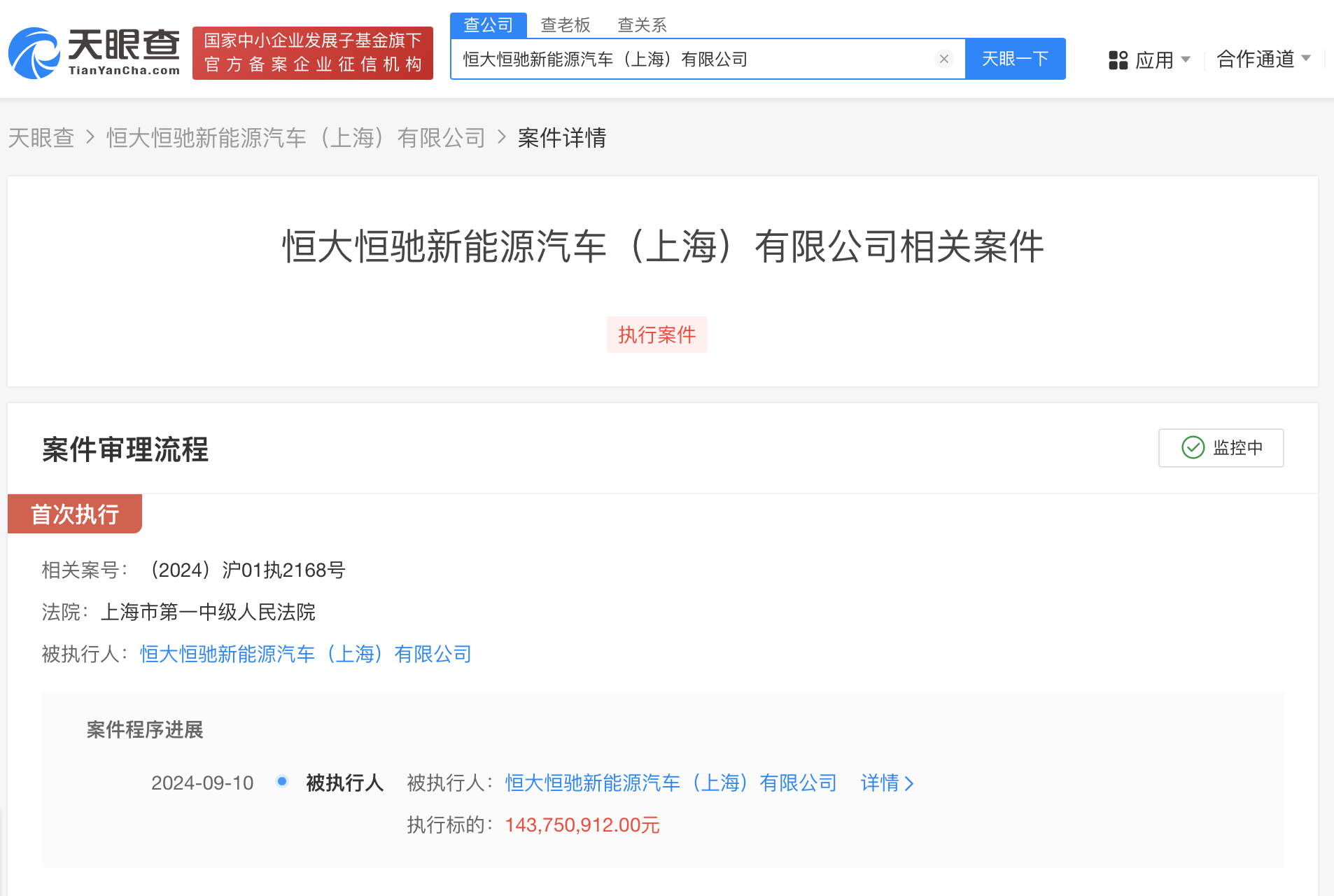
Task: Toggle the 执行案件 case type tag
Action: tap(657, 335)
